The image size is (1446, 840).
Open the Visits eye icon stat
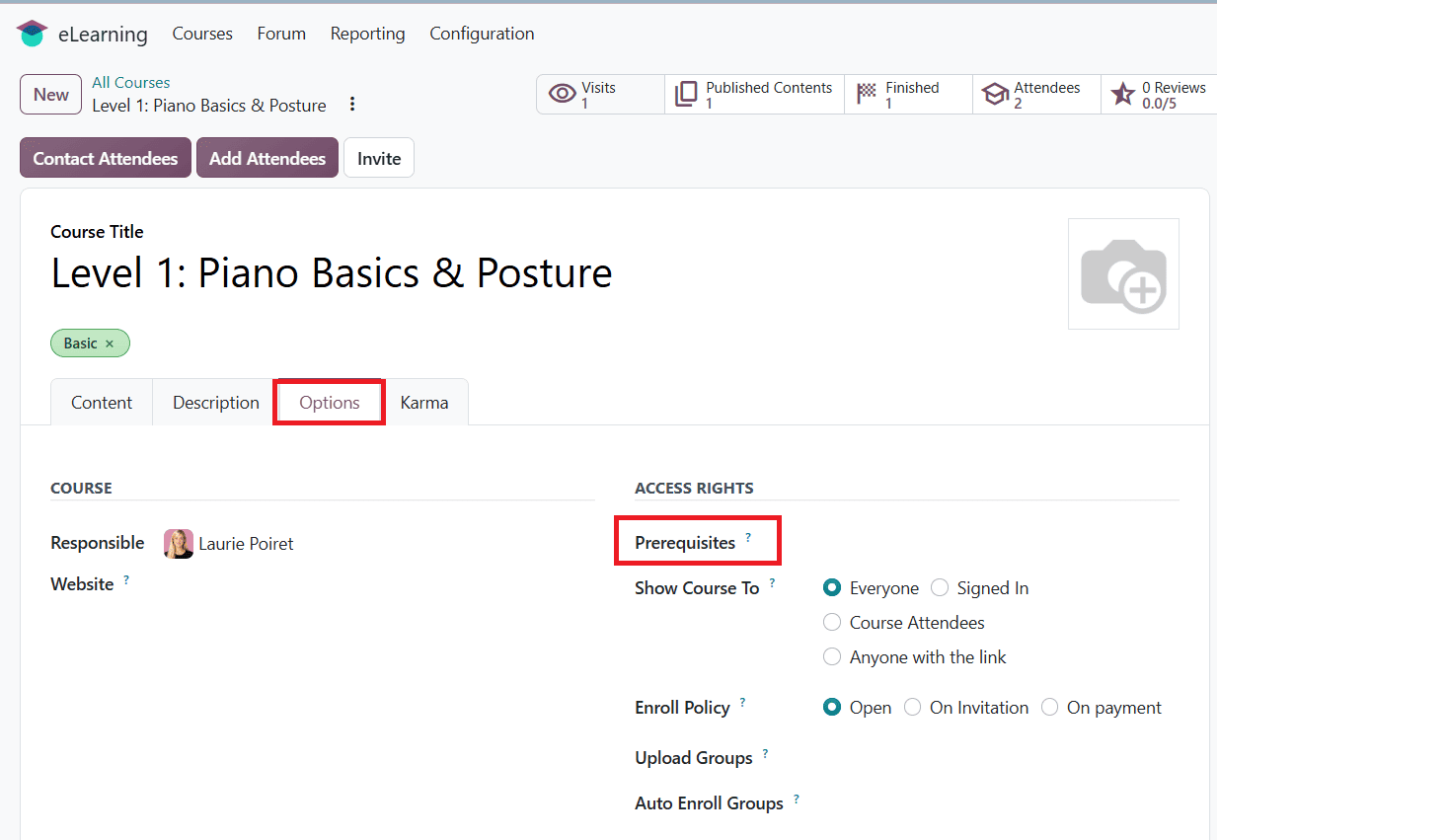[x=563, y=94]
